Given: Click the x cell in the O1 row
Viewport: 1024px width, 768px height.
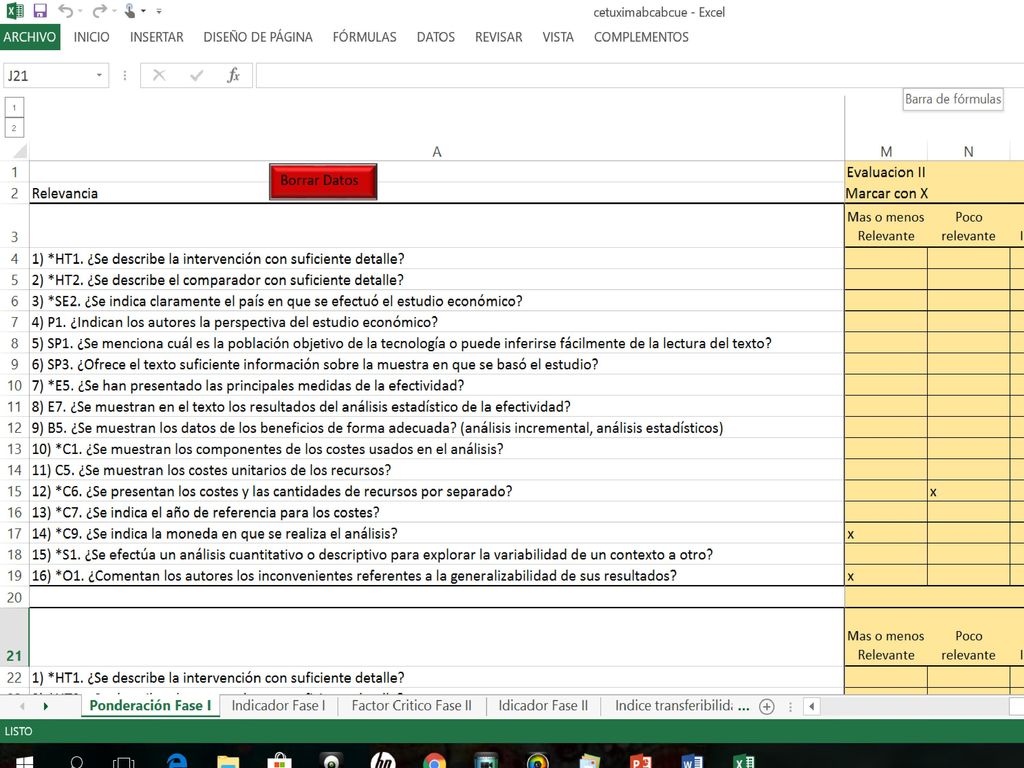Looking at the screenshot, I should coord(886,576).
